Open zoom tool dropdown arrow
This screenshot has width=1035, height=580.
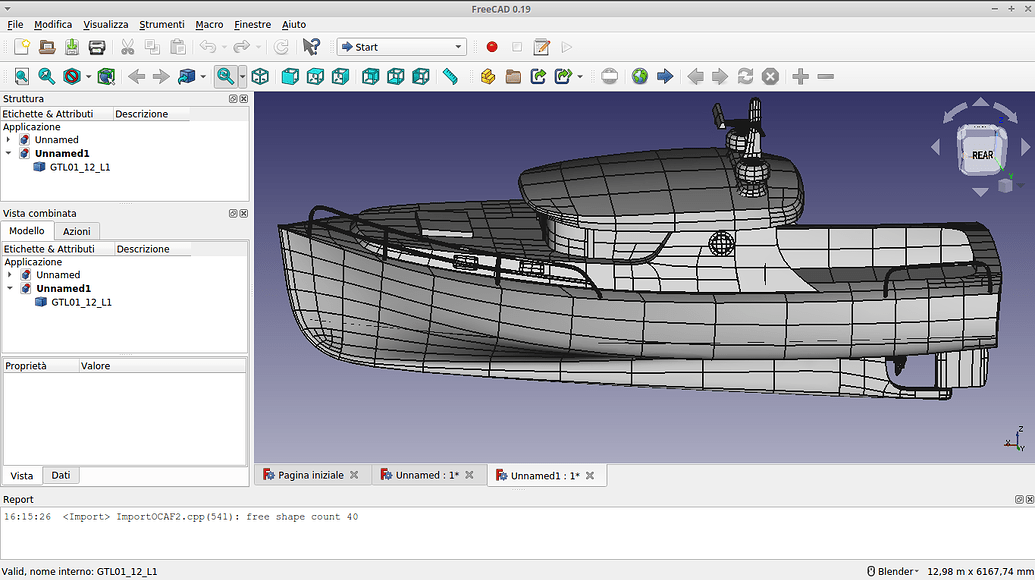point(242,77)
